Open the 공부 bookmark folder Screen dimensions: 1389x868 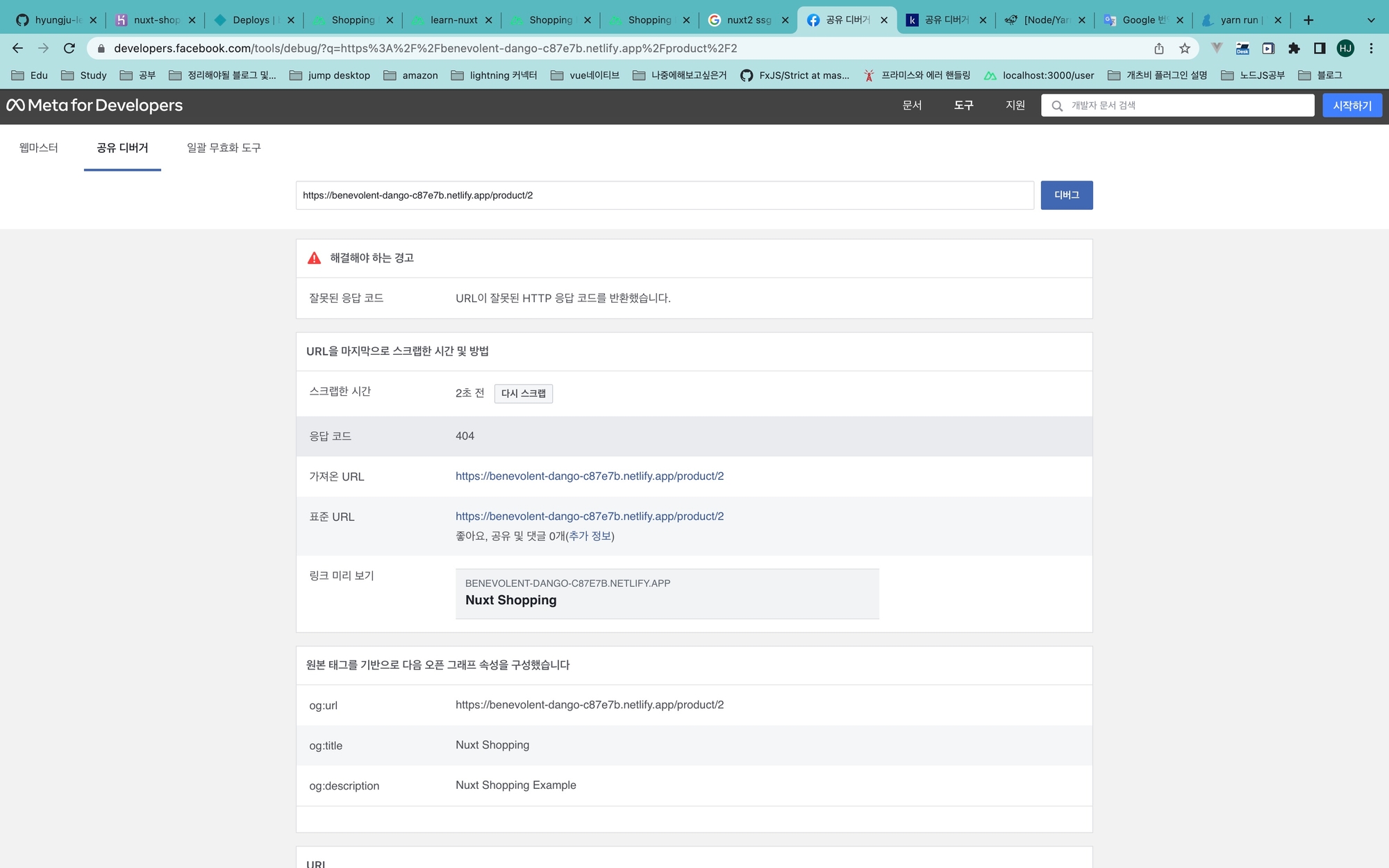coord(138,75)
